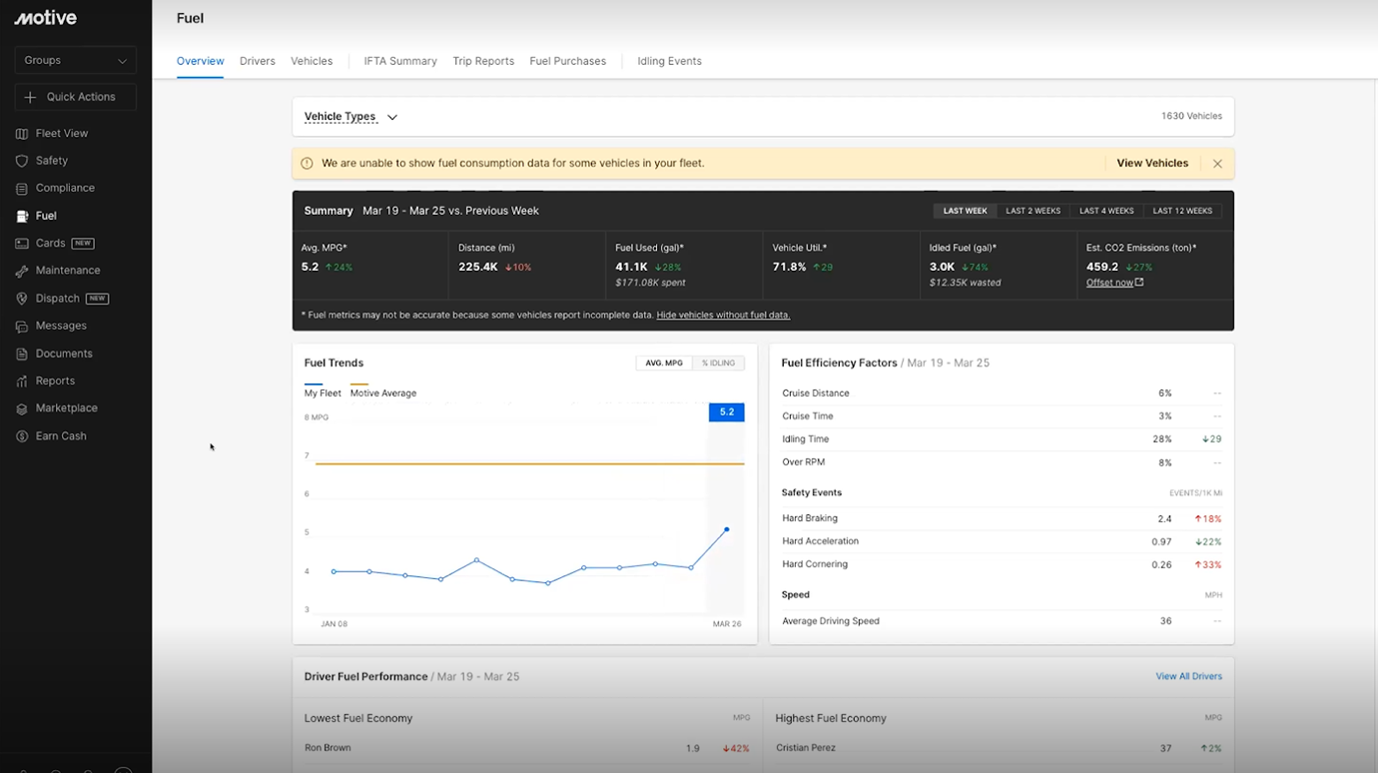Open the Fleet View sidebar icon
1381x776 pixels.
[x=22, y=134]
